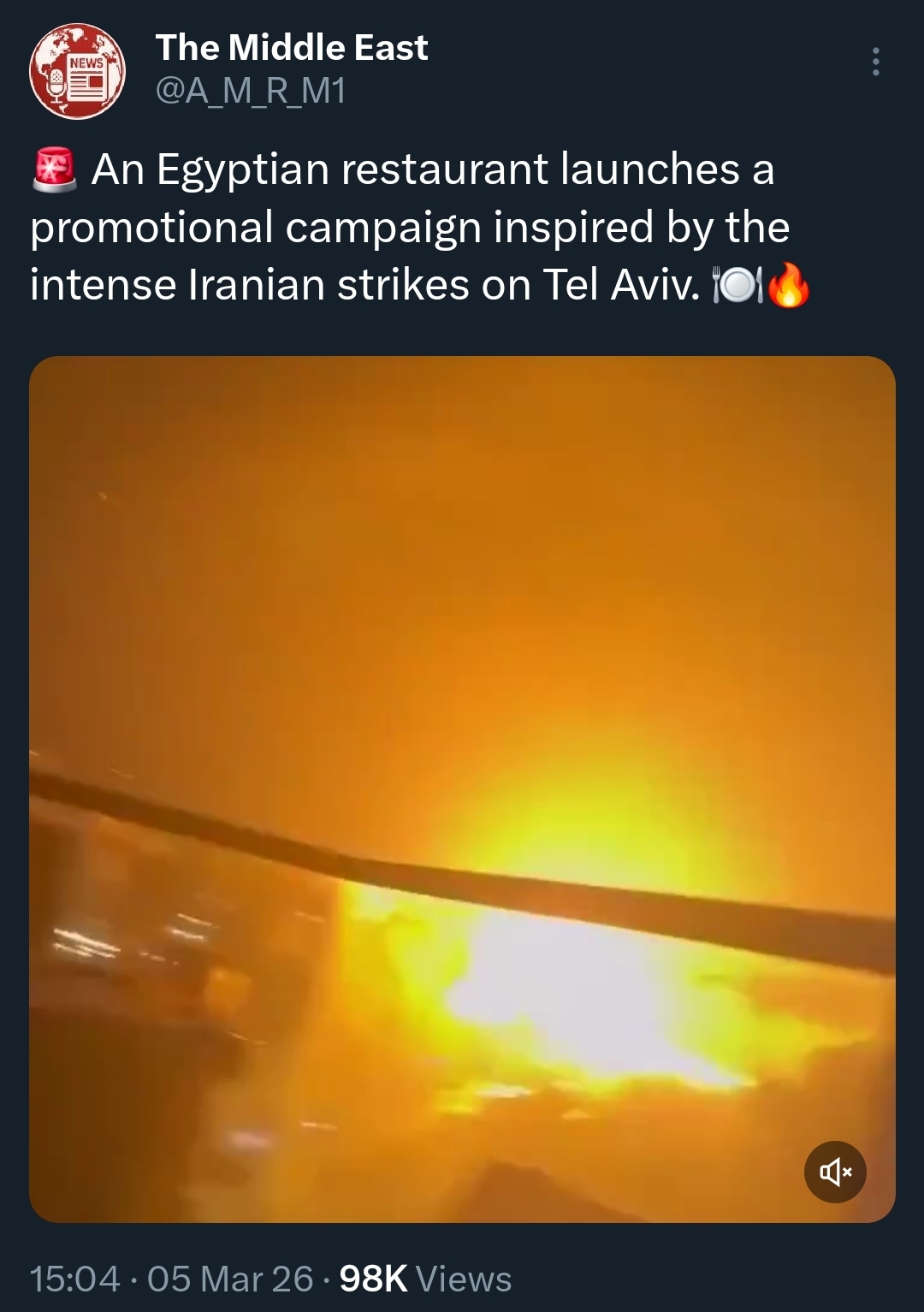The image size is (924, 1312).
Task: Open the three-dot more options menu
Action: [875, 62]
